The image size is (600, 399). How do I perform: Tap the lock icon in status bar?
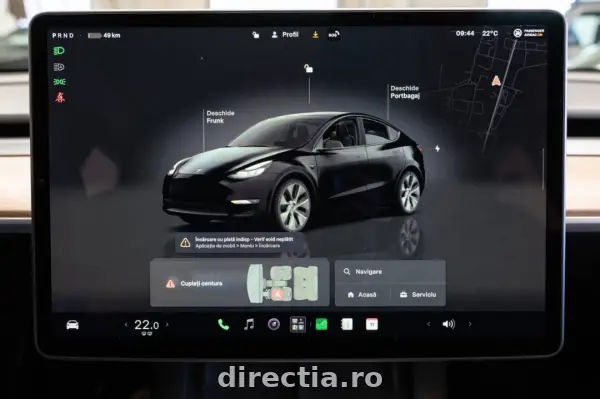[x=256, y=35]
